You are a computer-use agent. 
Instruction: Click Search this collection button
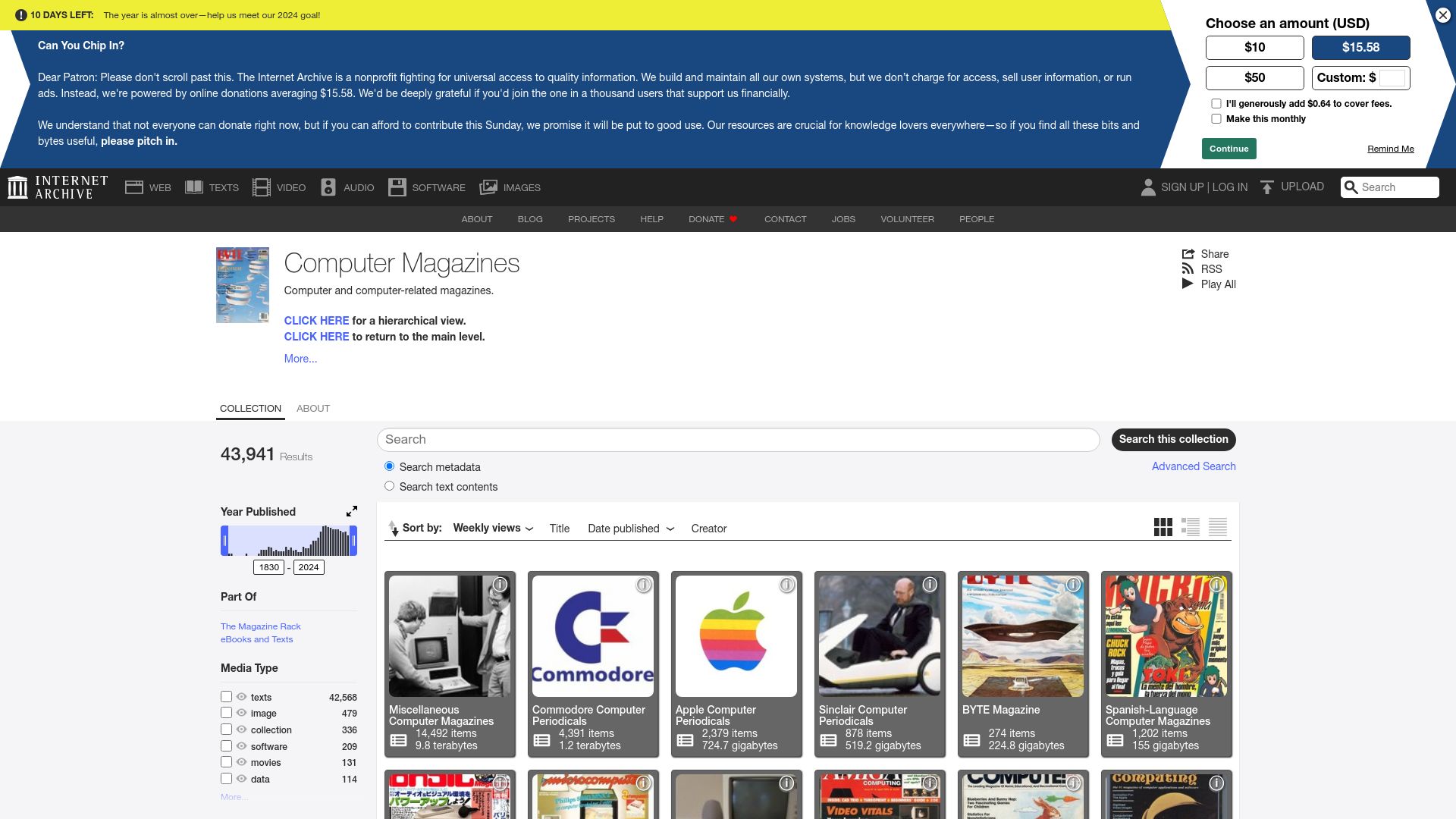click(1173, 440)
